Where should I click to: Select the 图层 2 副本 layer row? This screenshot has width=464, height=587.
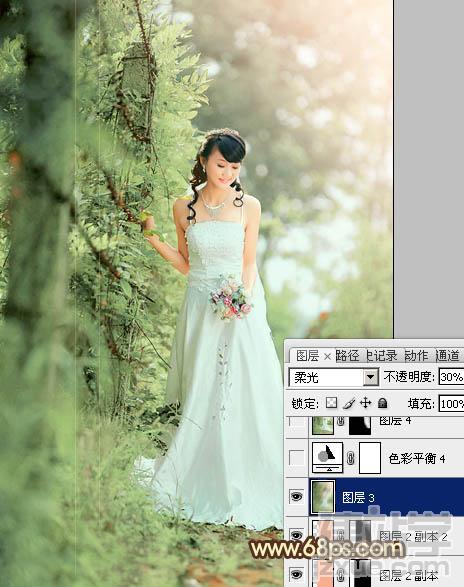tap(374, 573)
